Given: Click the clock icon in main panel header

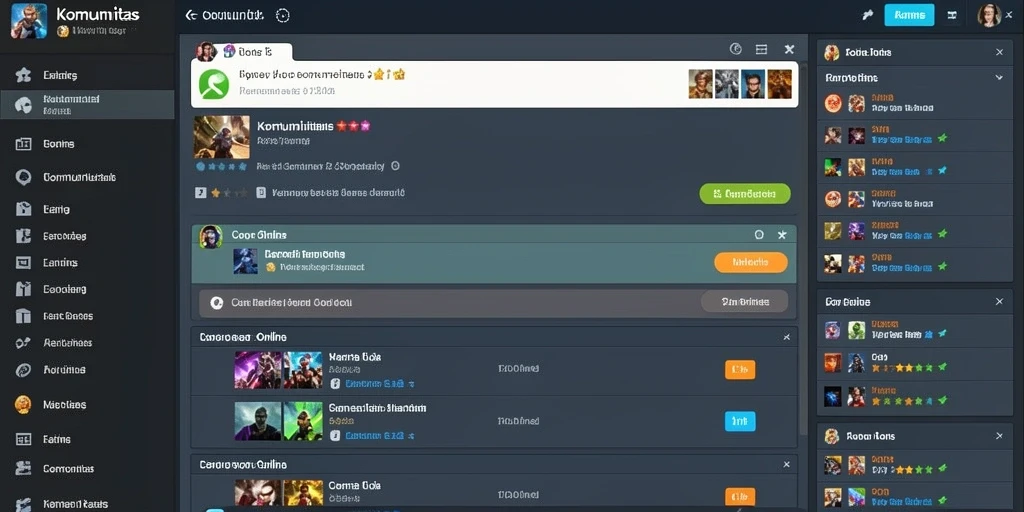Looking at the screenshot, I should point(735,49).
